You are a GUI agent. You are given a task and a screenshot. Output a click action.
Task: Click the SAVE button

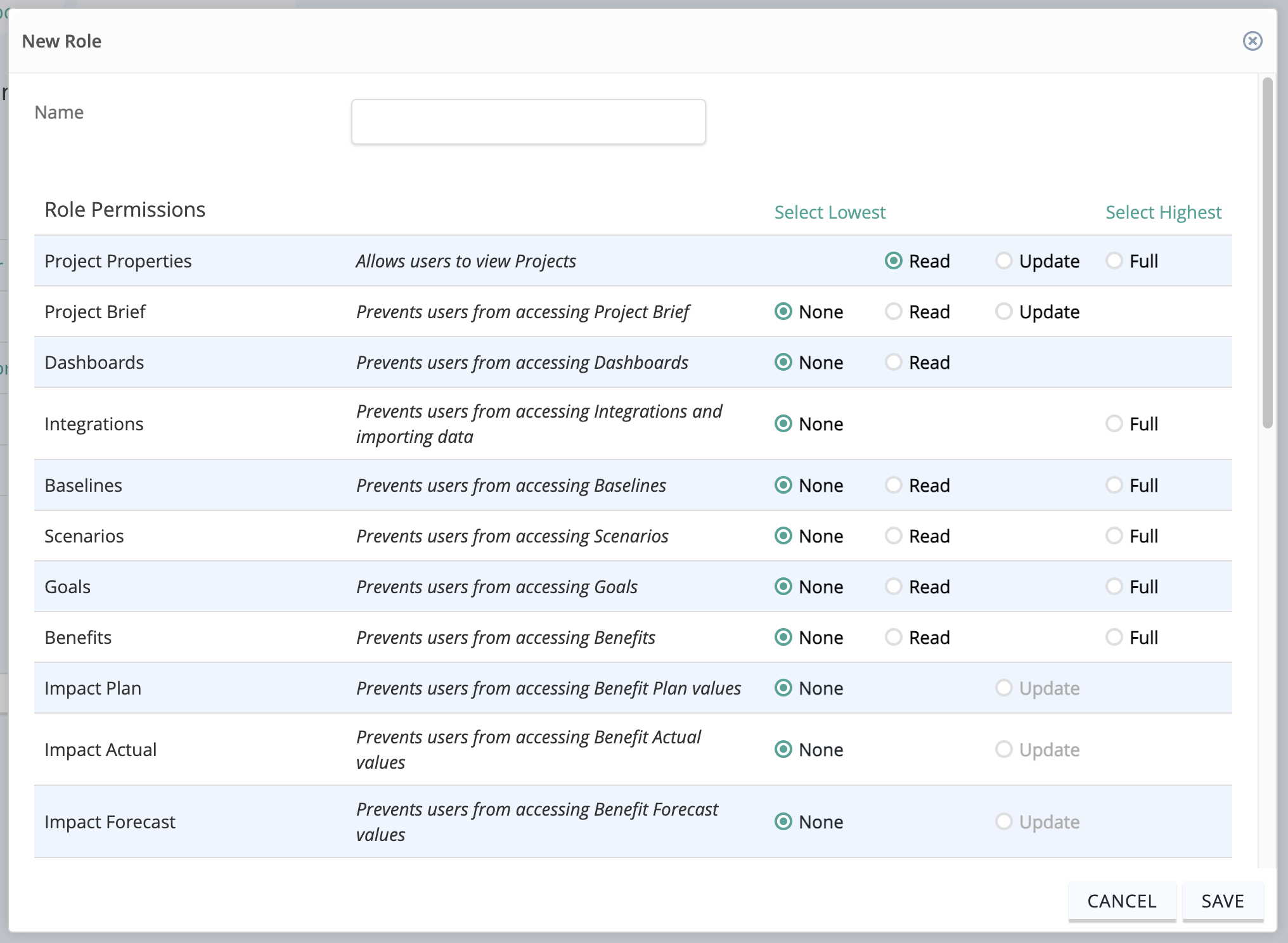(x=1223, y=901)
